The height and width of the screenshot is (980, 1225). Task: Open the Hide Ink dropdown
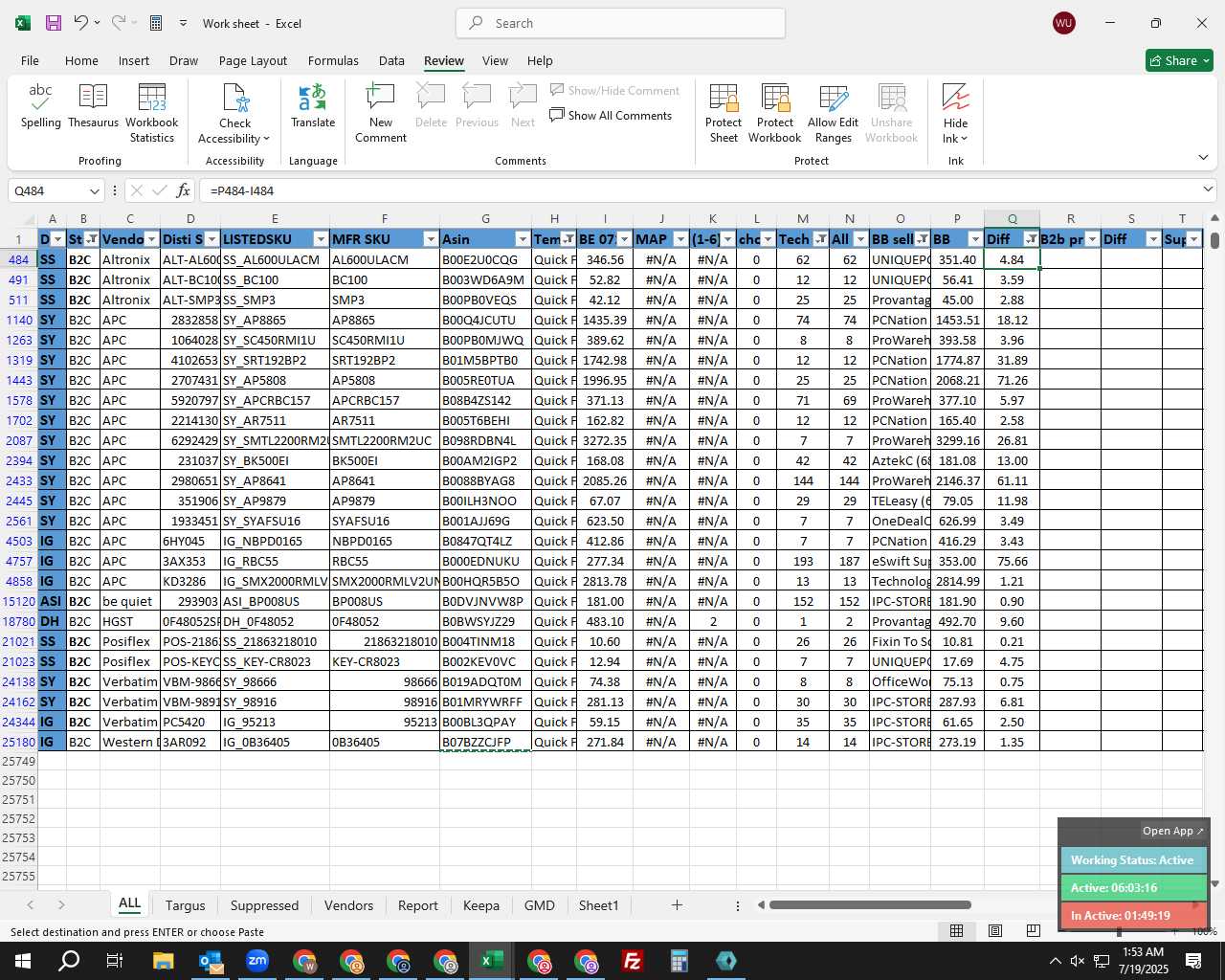pos(955,113)
